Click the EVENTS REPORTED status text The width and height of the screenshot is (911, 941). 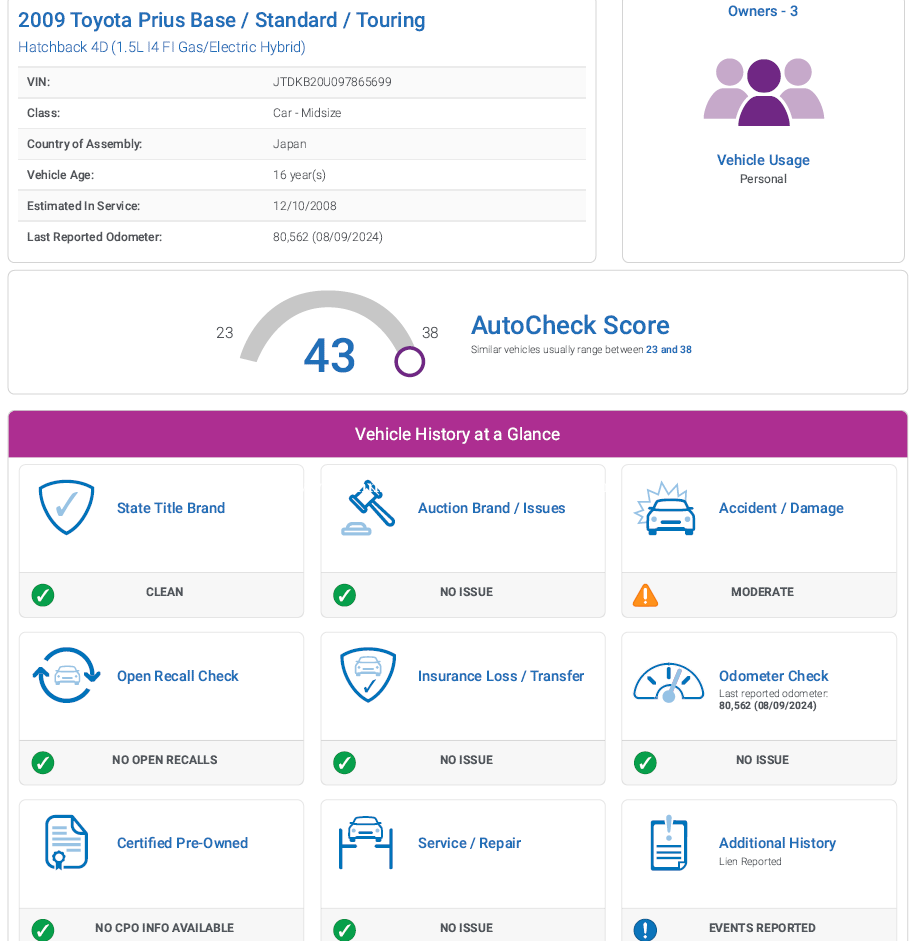point(762,928)
